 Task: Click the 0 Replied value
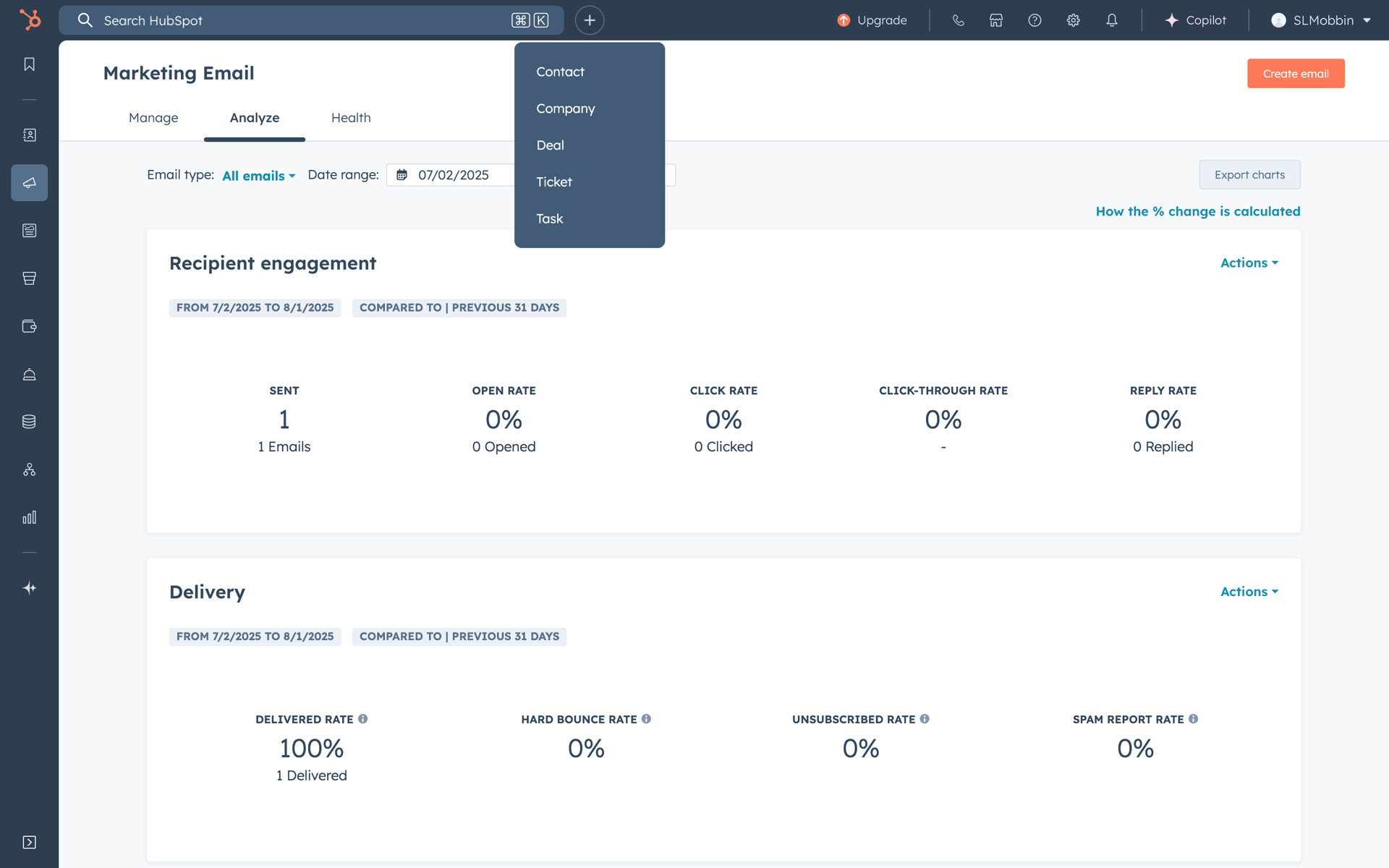[1163, 447]
